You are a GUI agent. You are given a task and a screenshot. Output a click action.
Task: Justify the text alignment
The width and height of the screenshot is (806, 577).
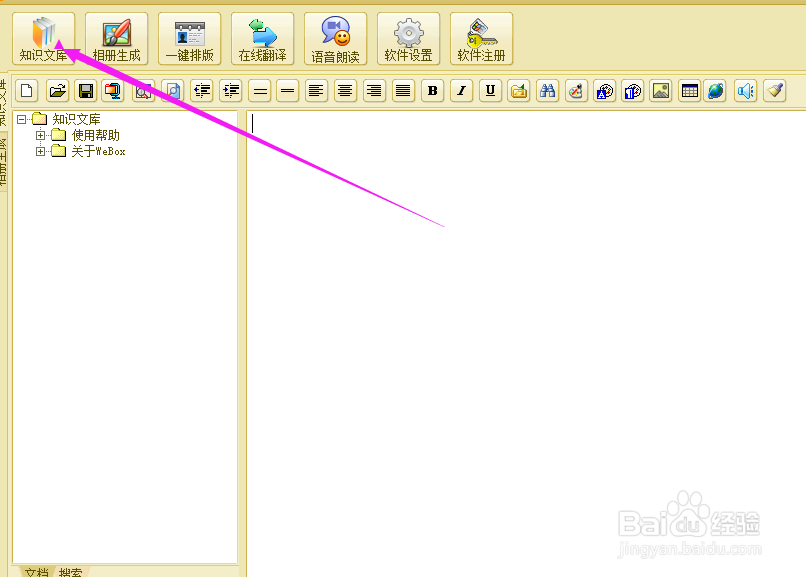(404, 91)
